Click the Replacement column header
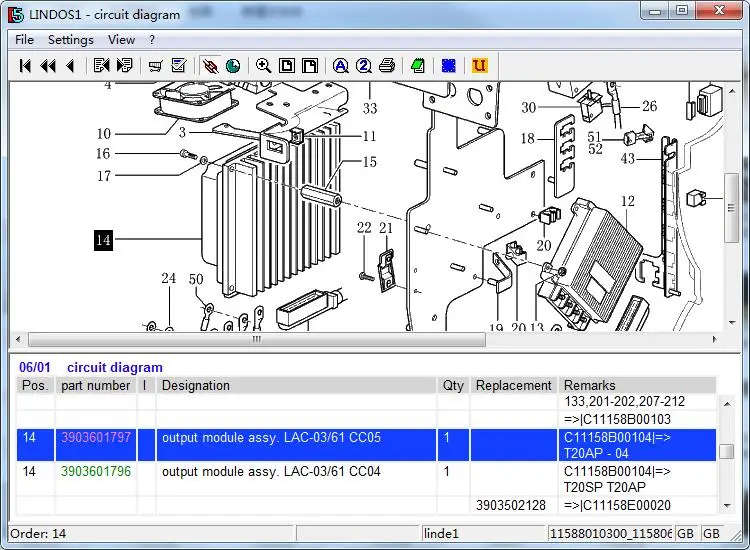Screen dimensions: 750x550 point(514,385)
